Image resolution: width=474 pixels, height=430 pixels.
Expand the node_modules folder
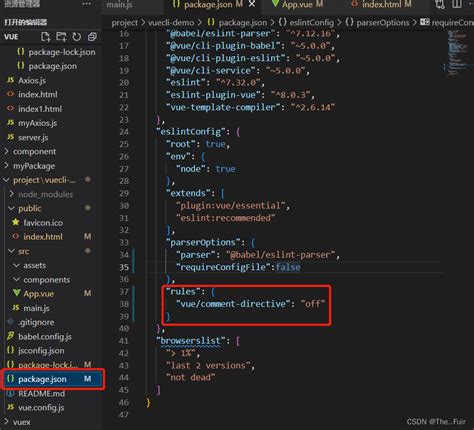tap(45, 194)
